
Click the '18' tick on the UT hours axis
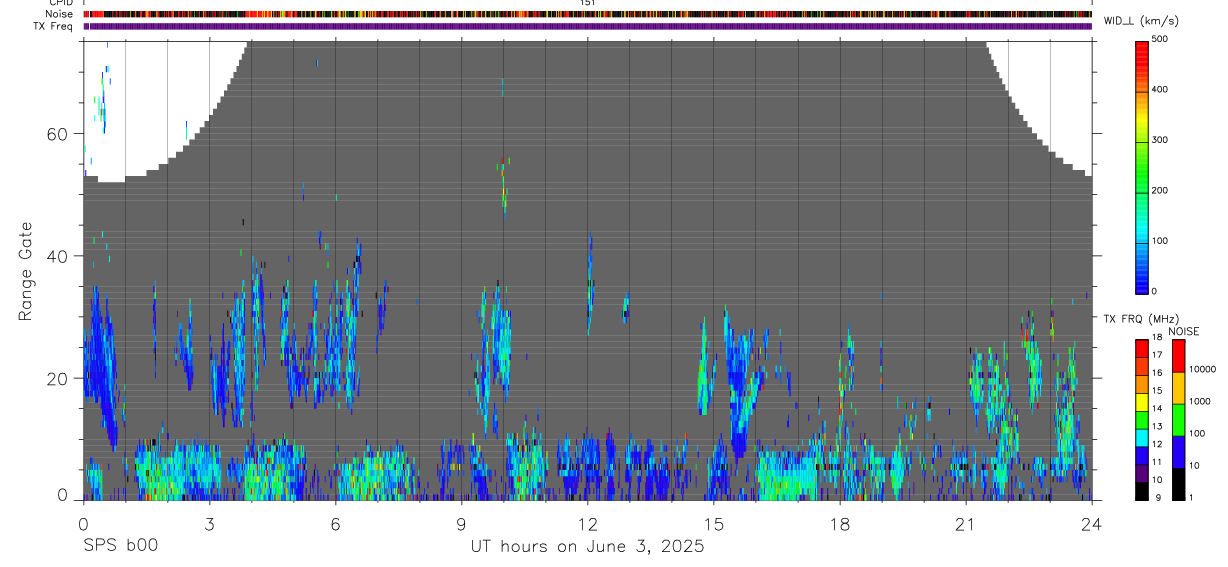[839, 523]
